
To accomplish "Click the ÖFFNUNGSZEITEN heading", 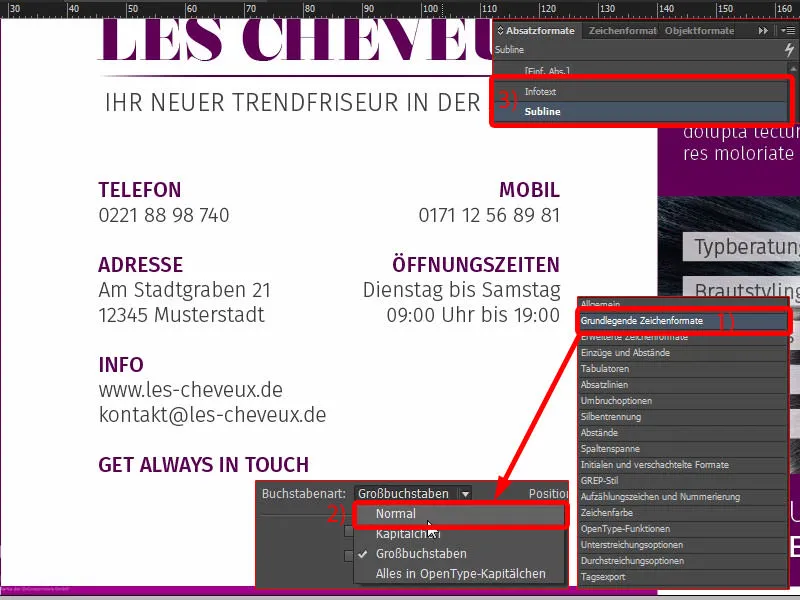I will click(x=476, y=265).
